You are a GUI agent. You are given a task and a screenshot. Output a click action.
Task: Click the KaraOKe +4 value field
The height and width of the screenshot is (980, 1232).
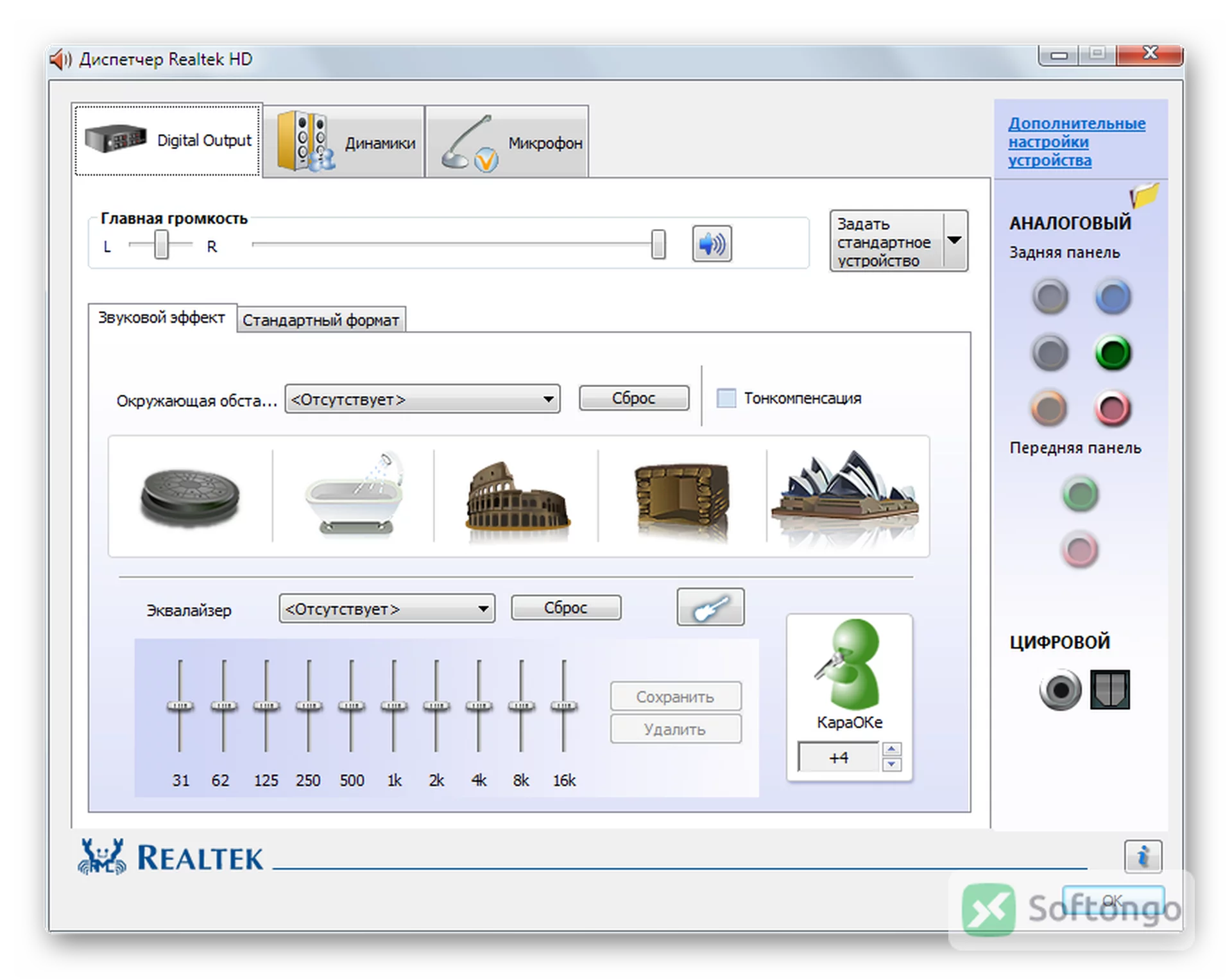click(x=839, y=757)
